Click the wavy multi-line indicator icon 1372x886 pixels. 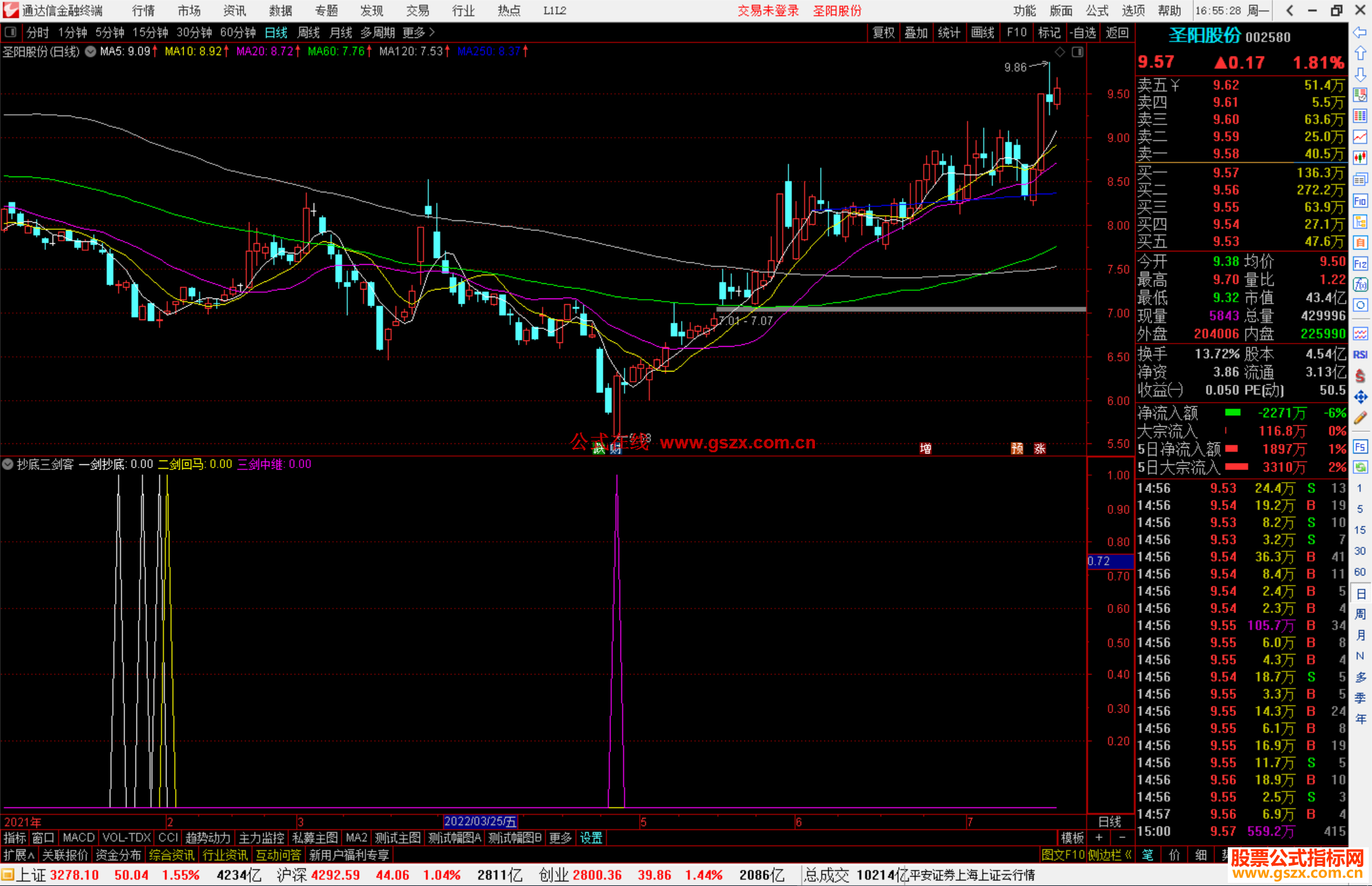[x=1360, y=333]
